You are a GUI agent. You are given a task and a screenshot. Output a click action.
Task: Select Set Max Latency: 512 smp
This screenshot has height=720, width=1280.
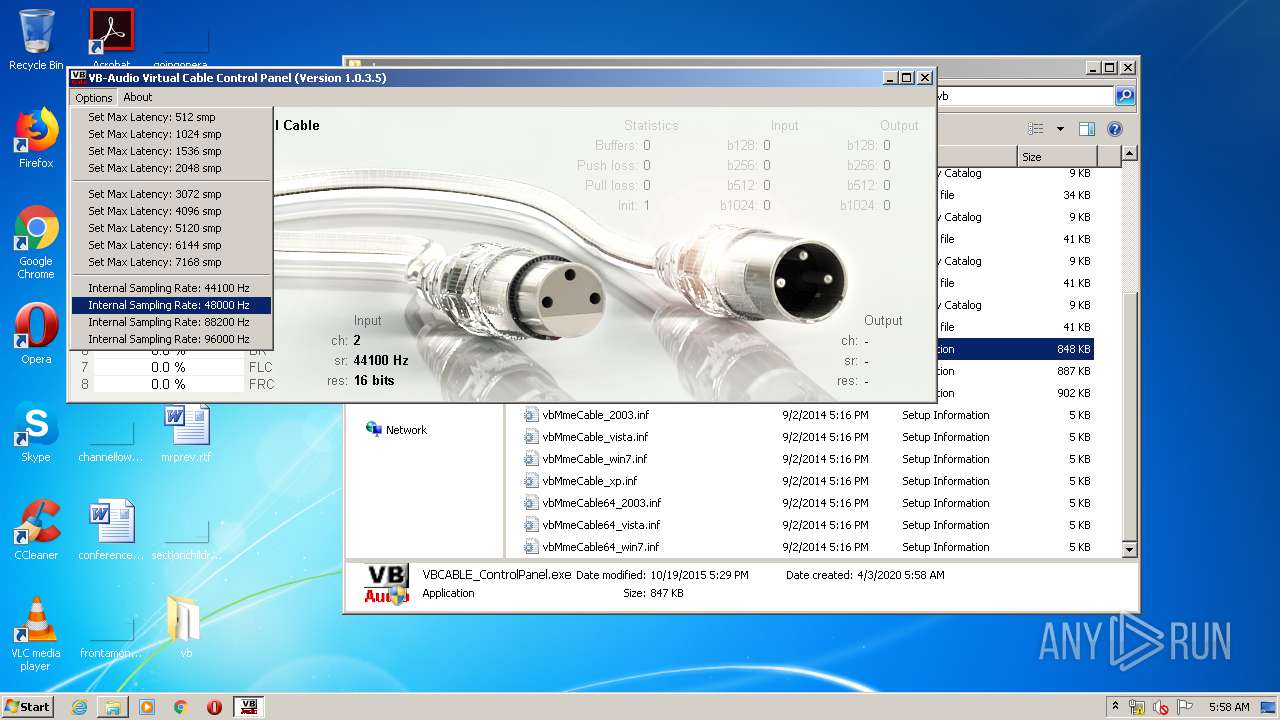click(x=171, y=117)
